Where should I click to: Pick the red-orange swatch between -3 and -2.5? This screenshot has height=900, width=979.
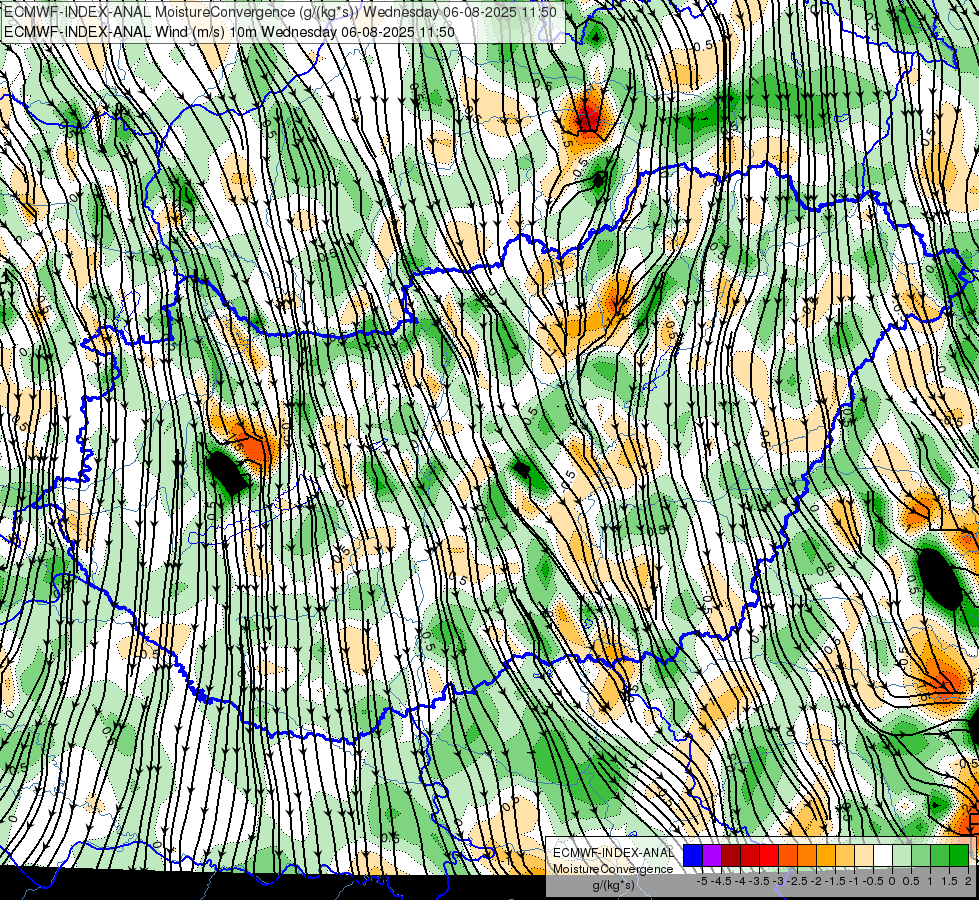(x=788, y=855)
